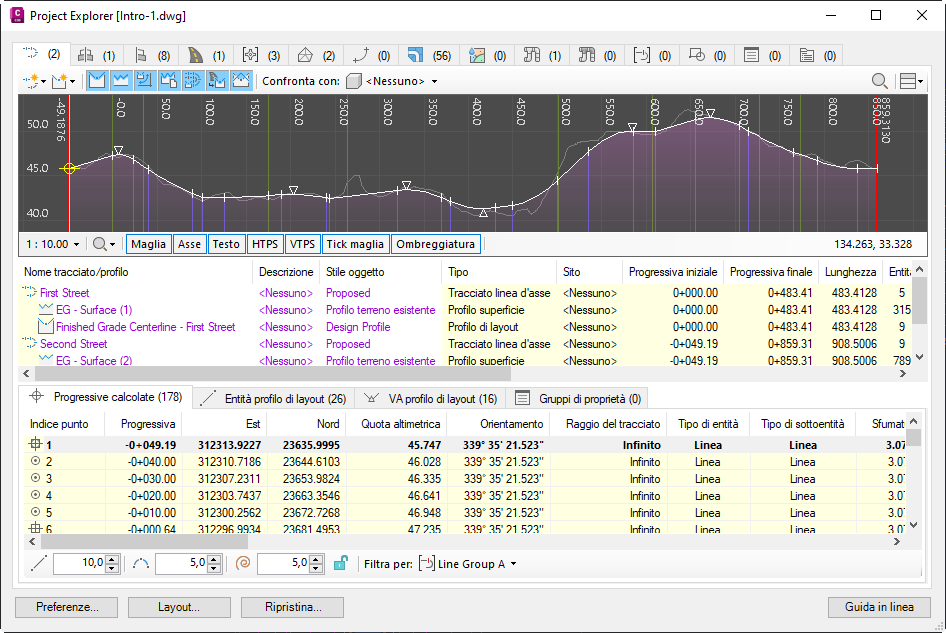This screenshot has width=946, height=633.
Task: Switch to Progressive calcolate (178) tab
Action: tap(106, 397)
